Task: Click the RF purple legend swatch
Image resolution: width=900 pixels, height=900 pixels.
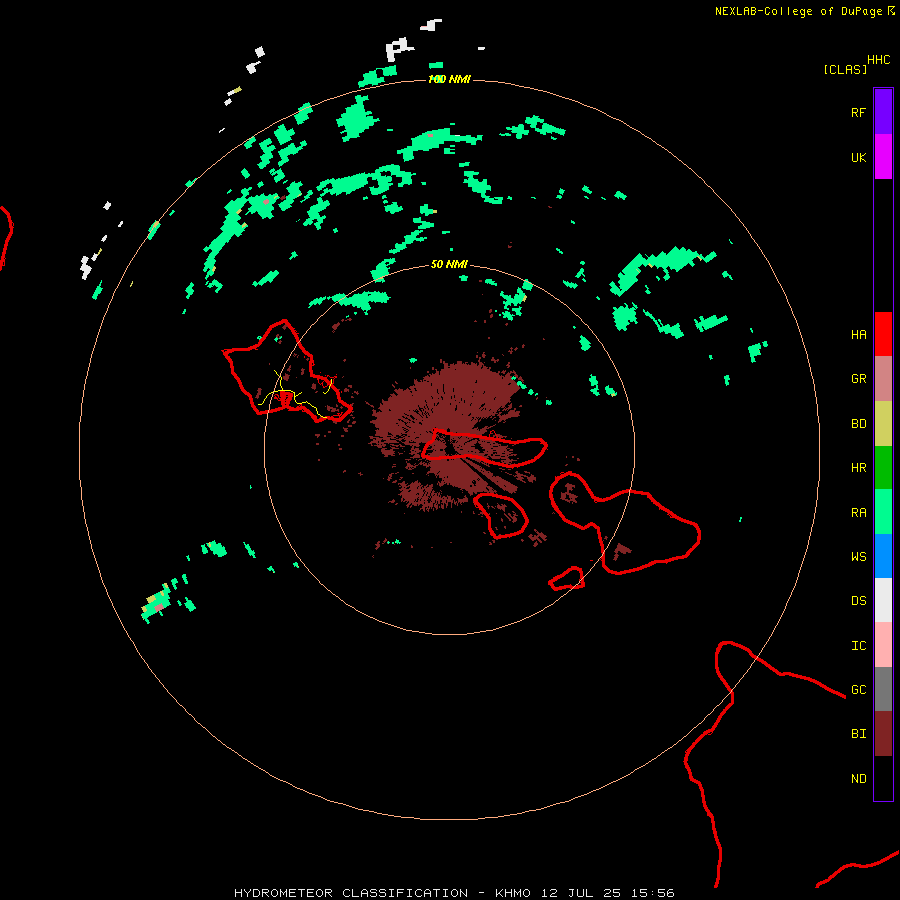Action: tap(883, 112)
